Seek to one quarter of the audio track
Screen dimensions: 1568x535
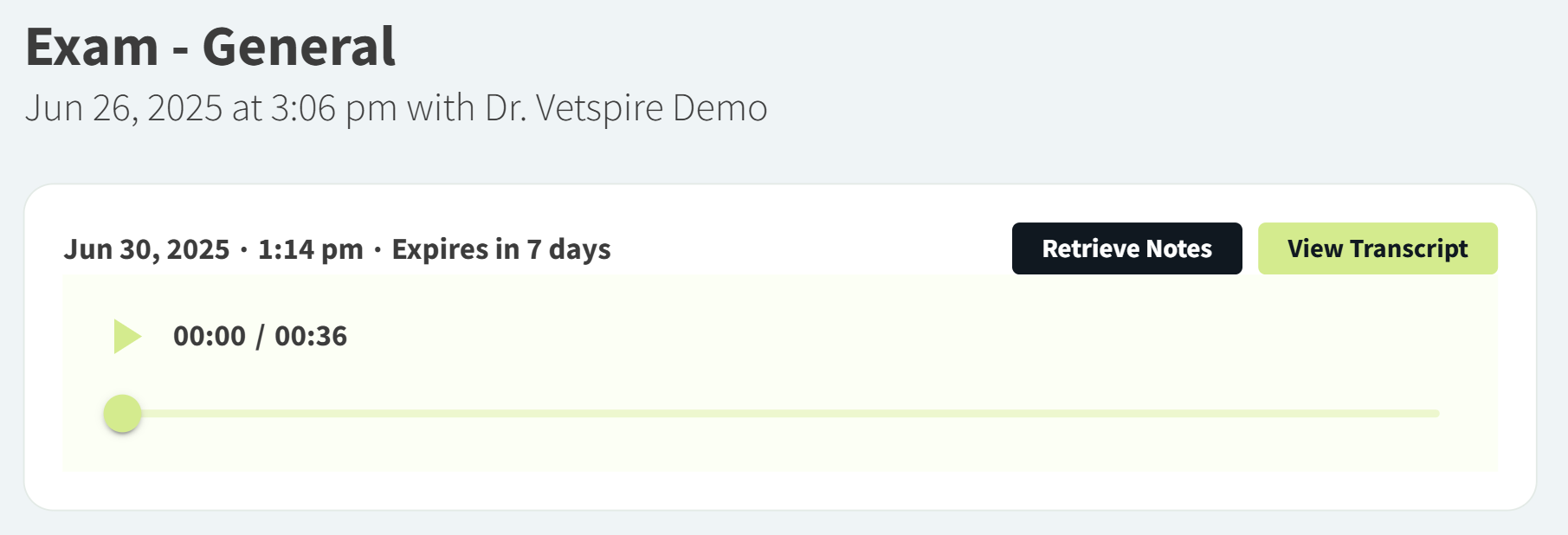click(x=452, y=414)
